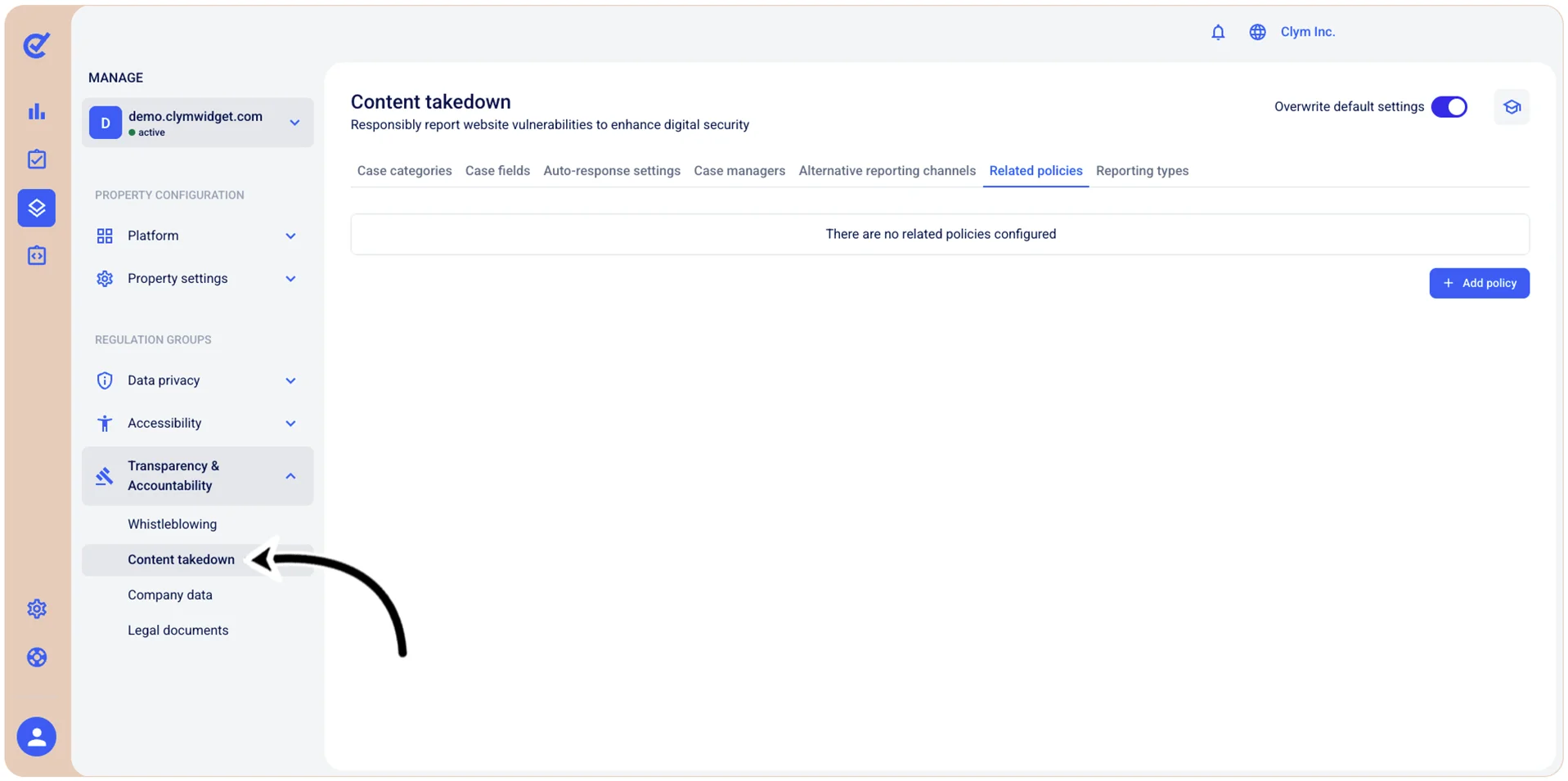Open the bar chart dashboard icon
Viewport: 1568px width, 781px height.
coord(37,111)
